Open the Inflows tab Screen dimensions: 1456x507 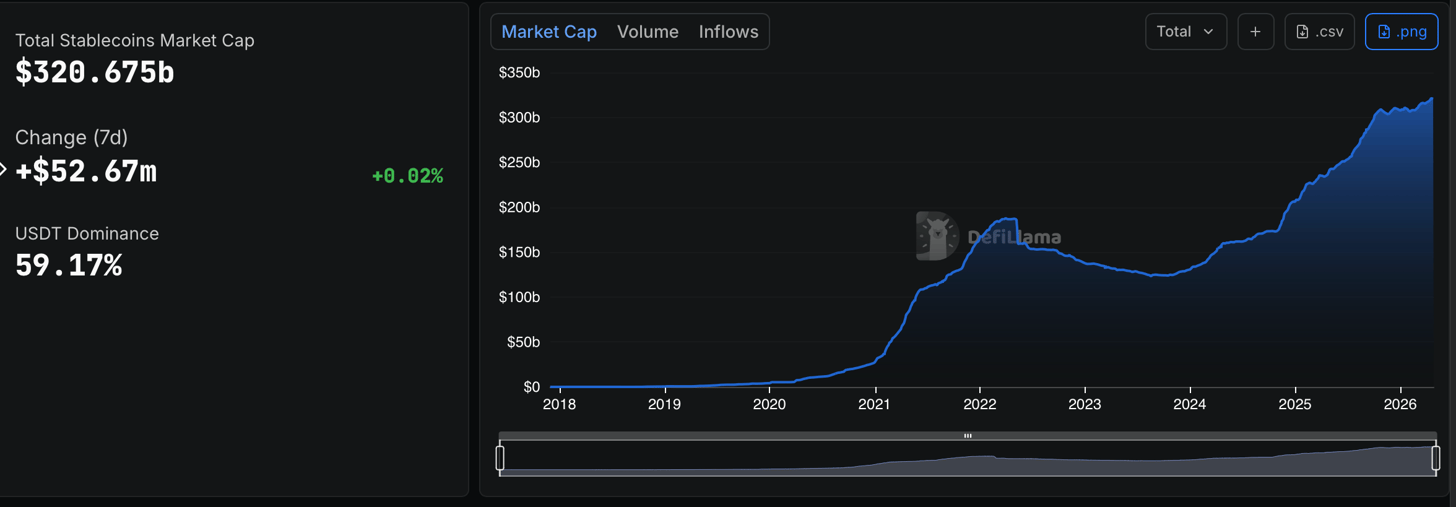click(x=728, y=32)
